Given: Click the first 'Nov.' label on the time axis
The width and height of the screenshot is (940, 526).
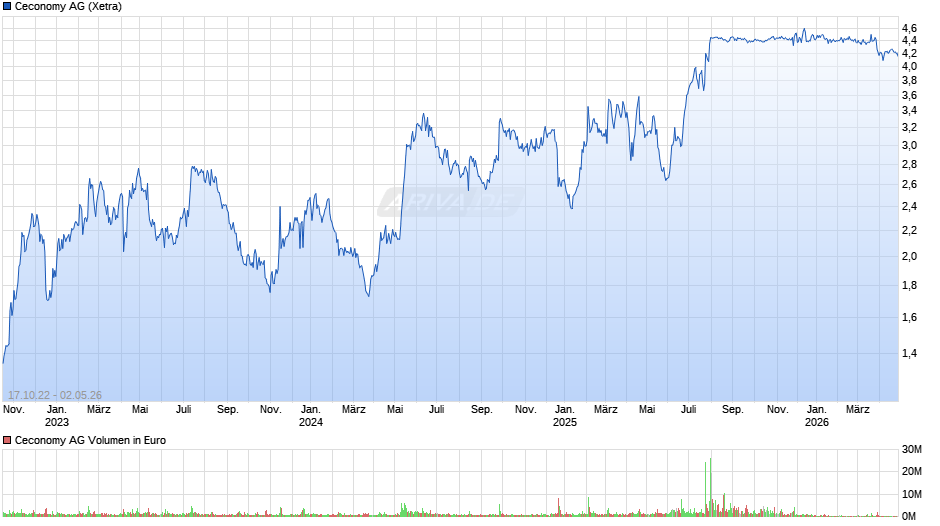Looking at the screenshot, I should [x=14, y=410].
